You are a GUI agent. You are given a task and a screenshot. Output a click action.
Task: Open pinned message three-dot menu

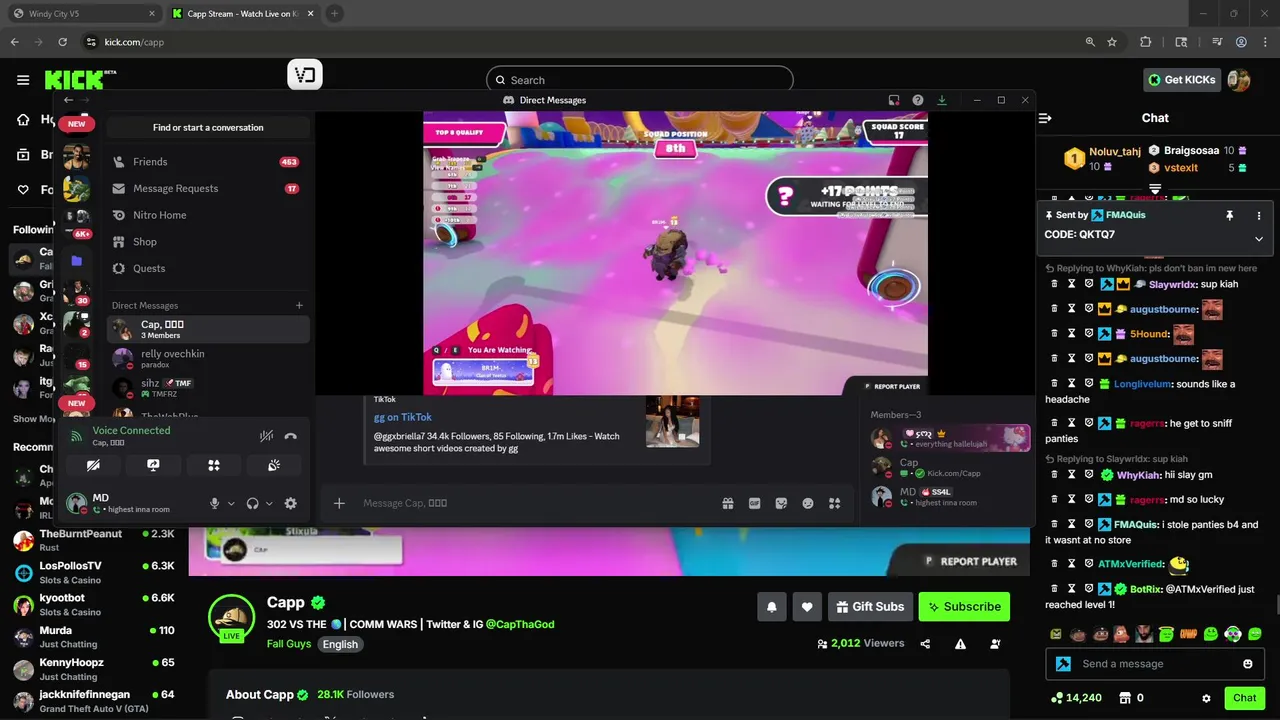tap(1259, 215)
